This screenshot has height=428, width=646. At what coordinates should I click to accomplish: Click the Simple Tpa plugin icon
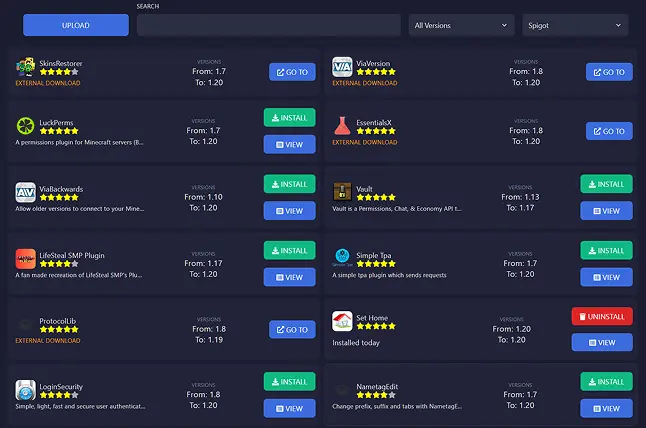pos(342,257)
